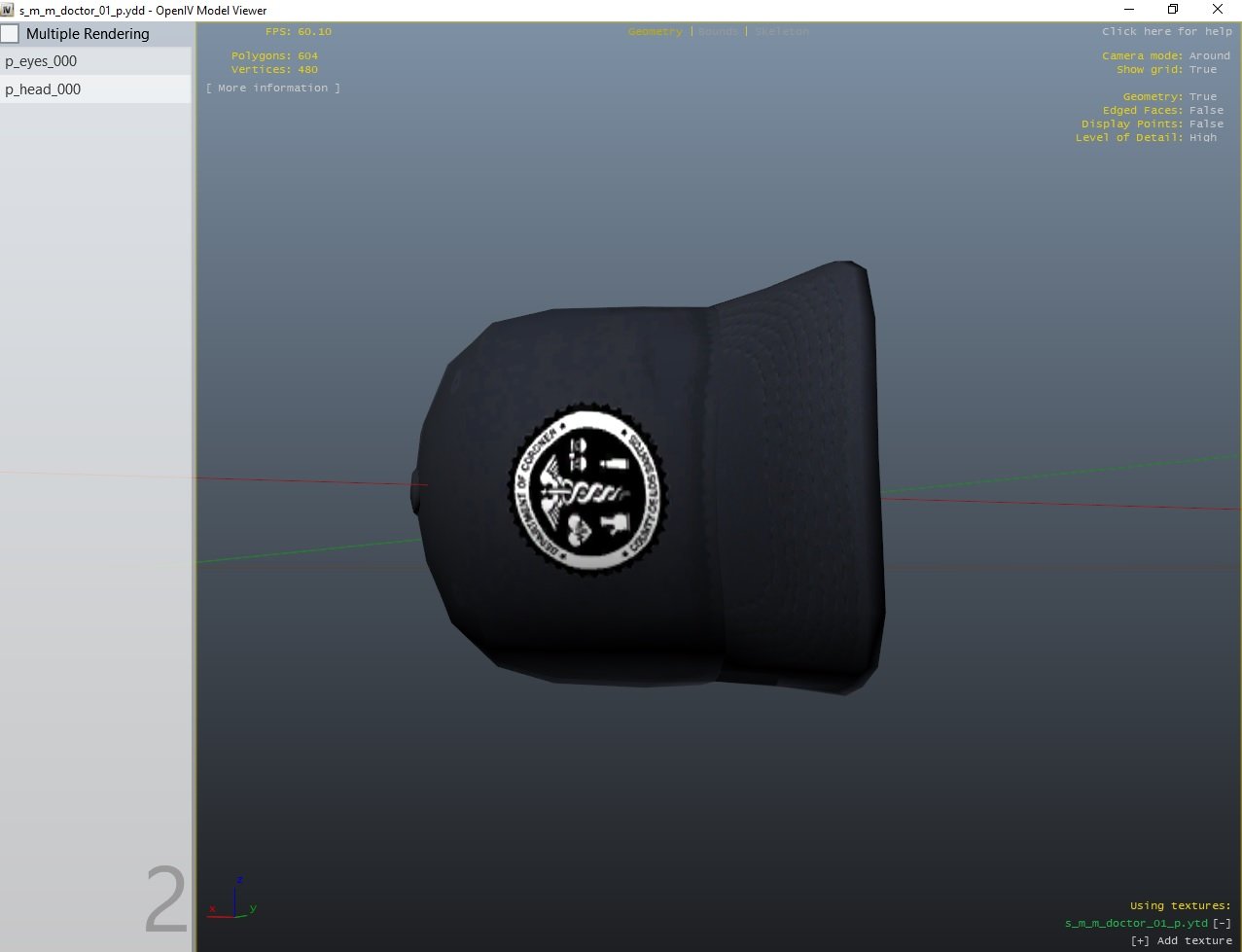Viewport: 1242px width, 952px height.
Task: Switch to the Skeleton view tab
Action: [x=781, y=32]
